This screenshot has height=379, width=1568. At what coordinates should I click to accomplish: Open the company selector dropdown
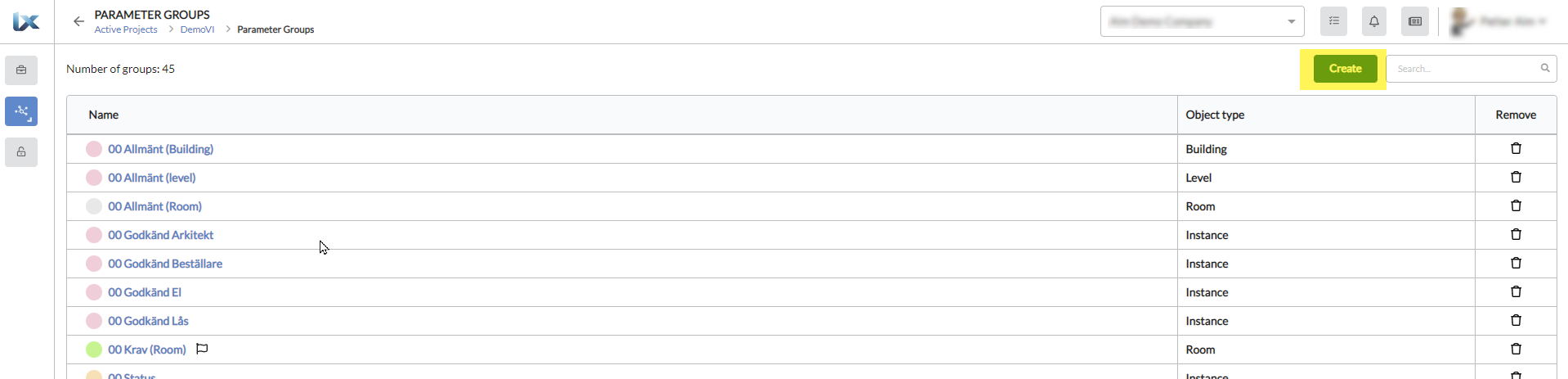1202,21
